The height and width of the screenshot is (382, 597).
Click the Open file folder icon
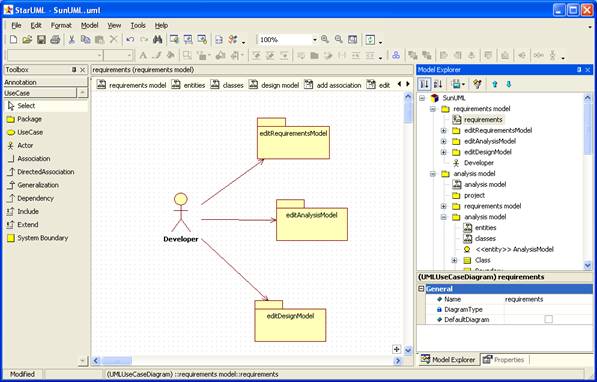click(x=27, y=39)
